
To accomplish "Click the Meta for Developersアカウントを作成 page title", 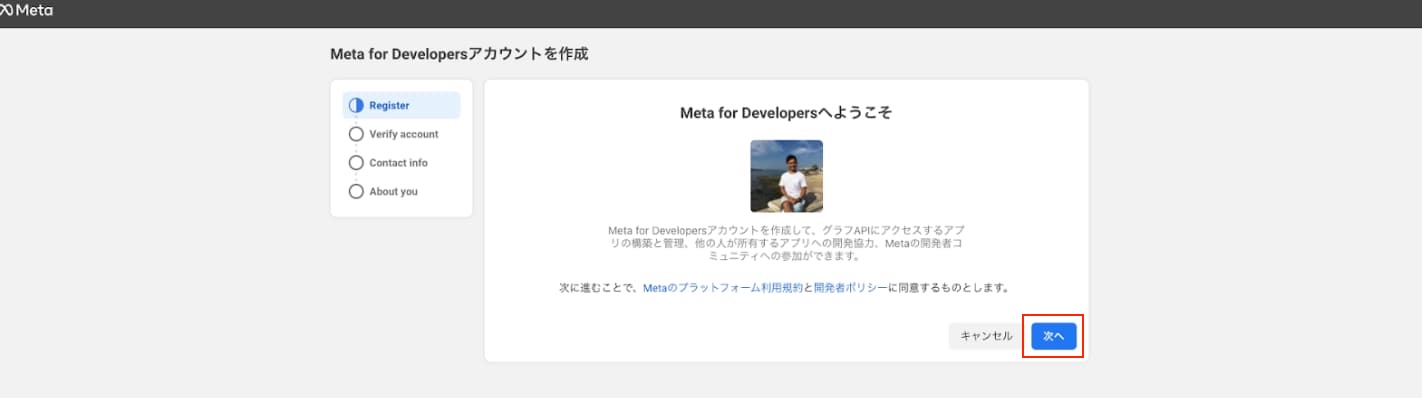I will tap(459, 54).
